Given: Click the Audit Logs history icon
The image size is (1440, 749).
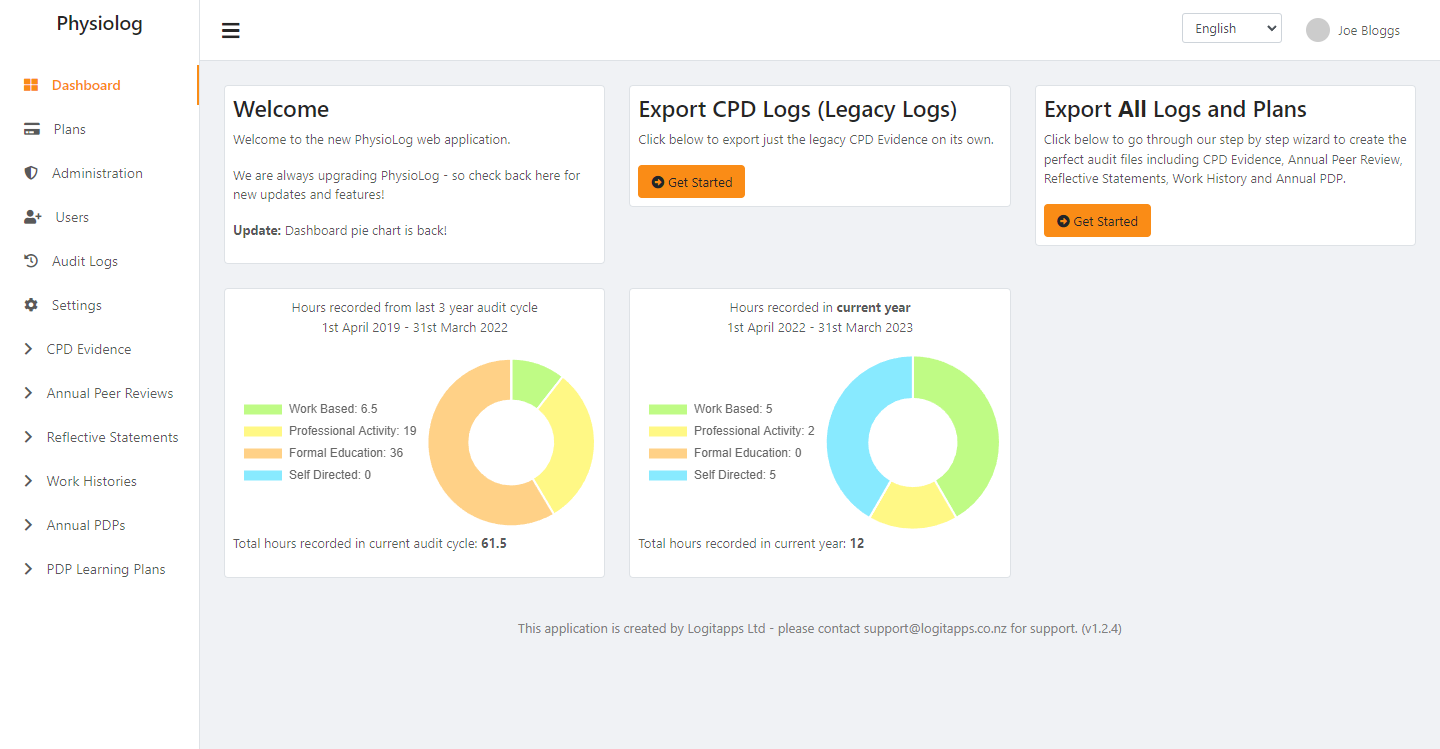Looking at the screenshot, I should [x=31, y=261].
